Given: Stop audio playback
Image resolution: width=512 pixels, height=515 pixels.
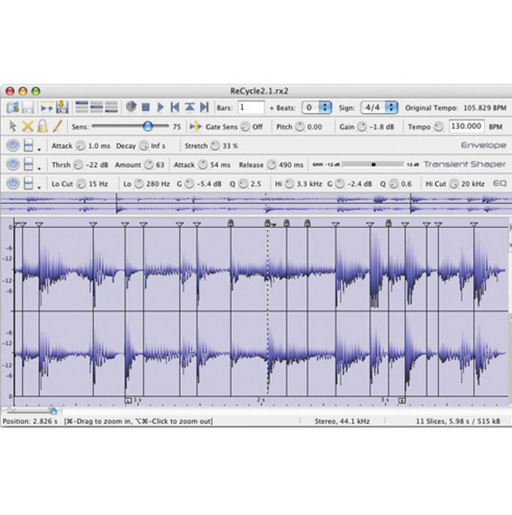Looking at the screenshot, I should [145, 107].
